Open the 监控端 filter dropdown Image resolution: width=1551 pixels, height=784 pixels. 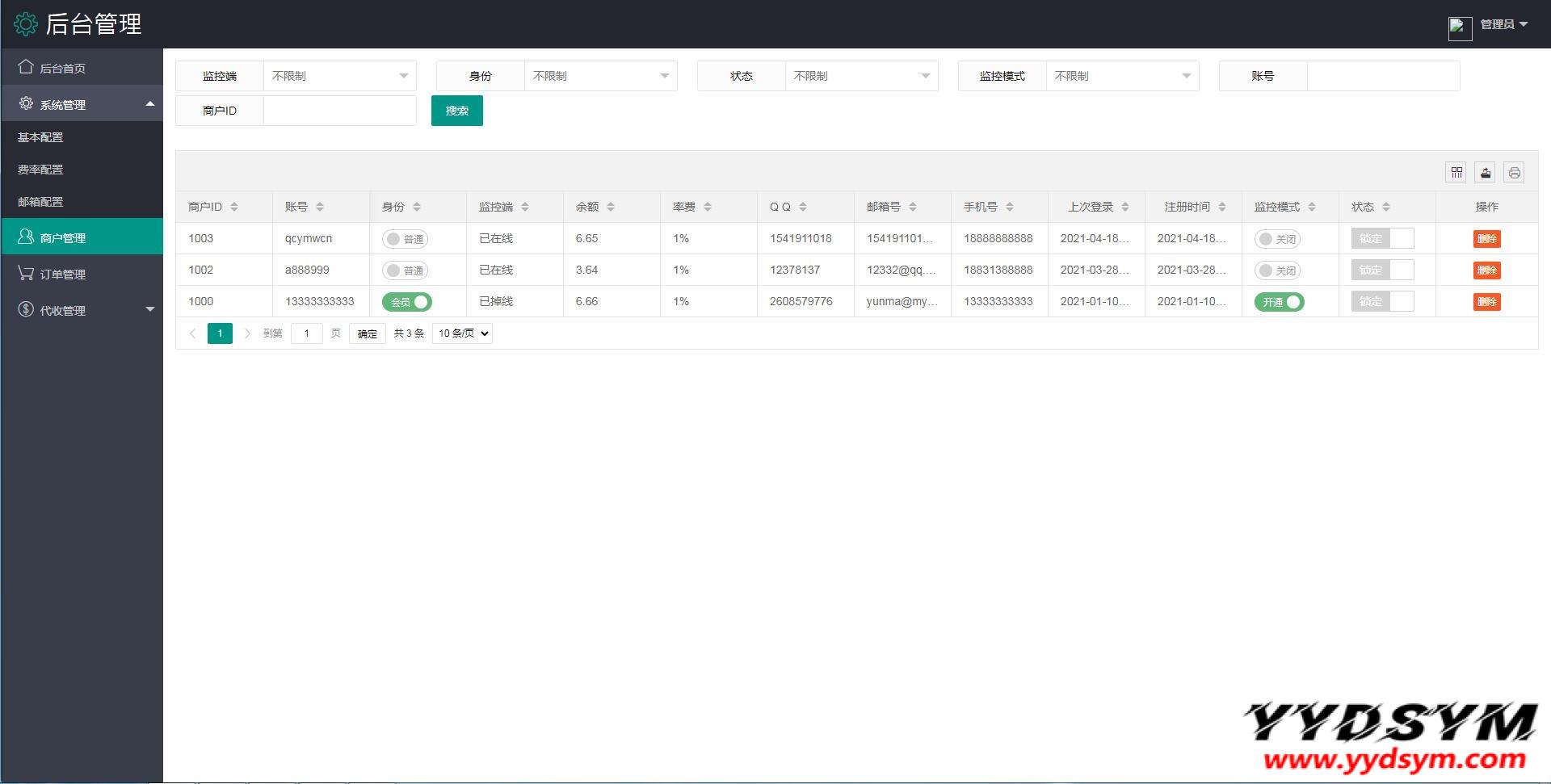click(339, 76)
